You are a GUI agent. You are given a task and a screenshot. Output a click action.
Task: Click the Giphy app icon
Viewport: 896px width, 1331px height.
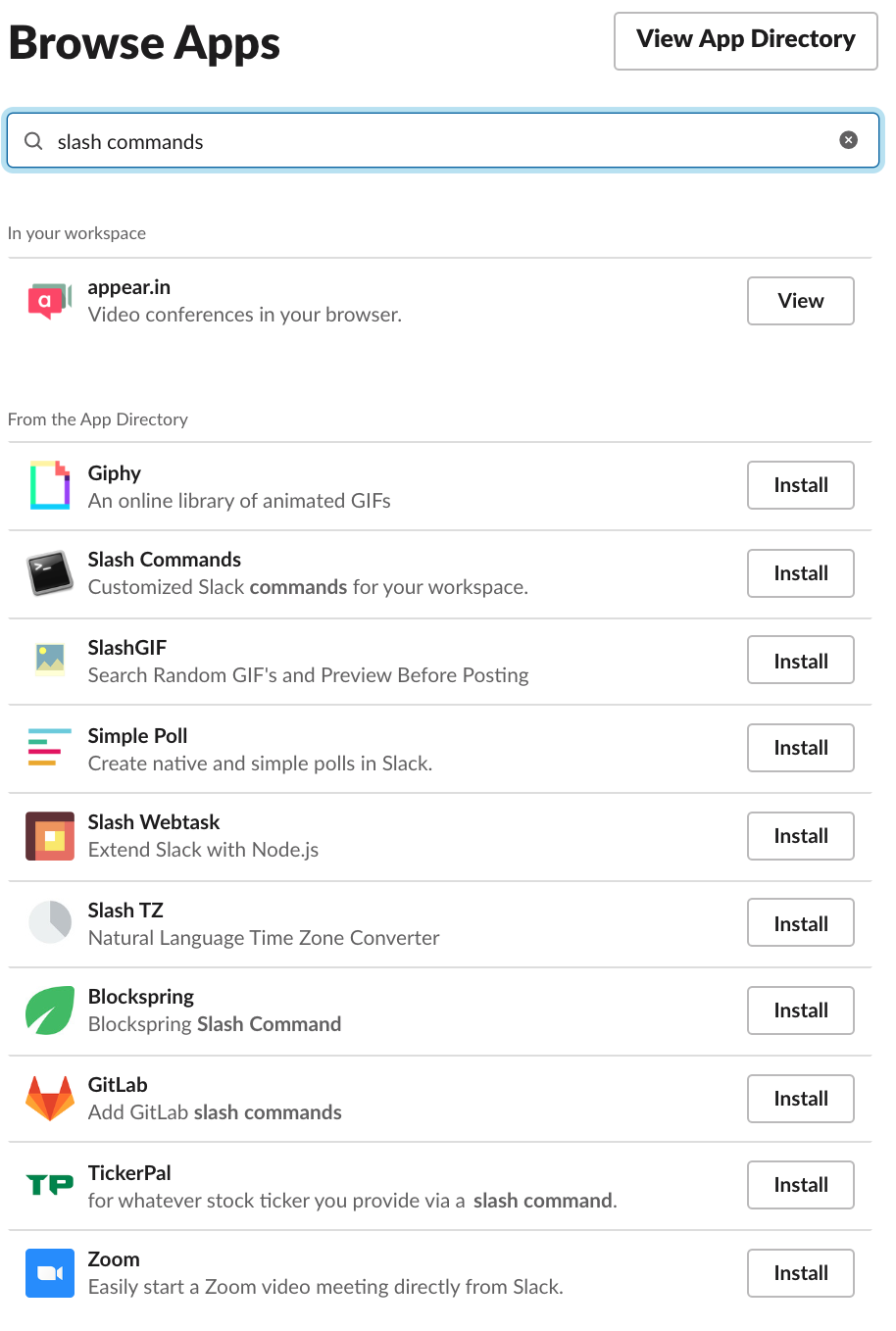tap(49, 485)
